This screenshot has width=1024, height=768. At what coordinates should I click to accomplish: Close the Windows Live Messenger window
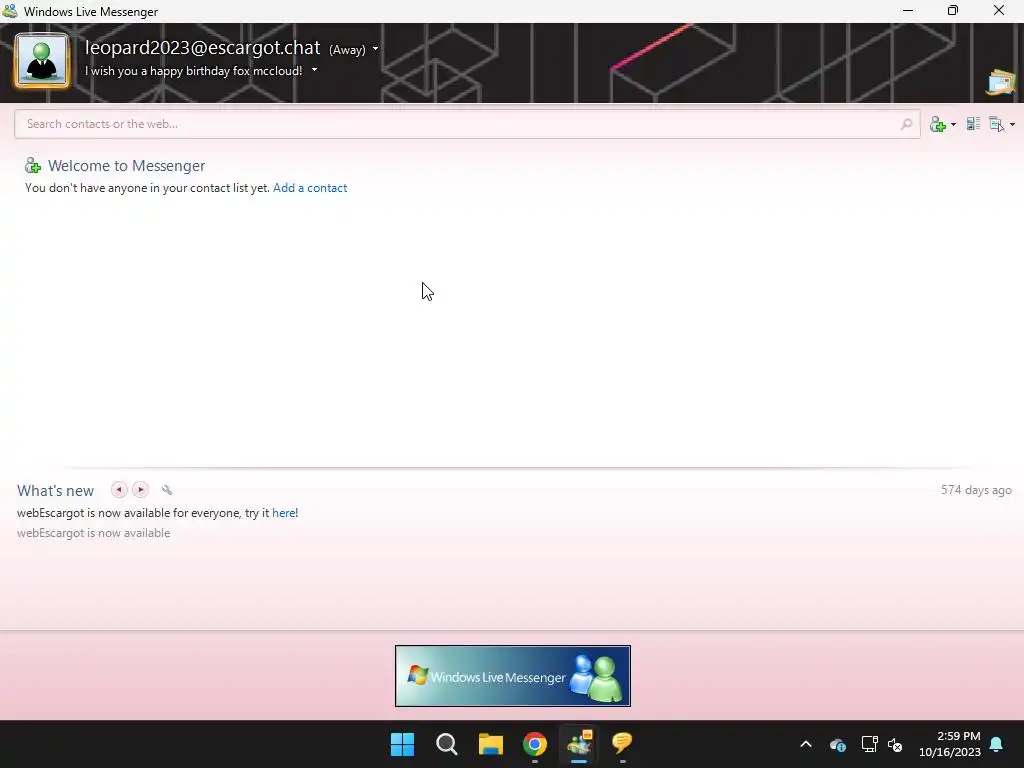pyautogui.click(x=999, y=10)
